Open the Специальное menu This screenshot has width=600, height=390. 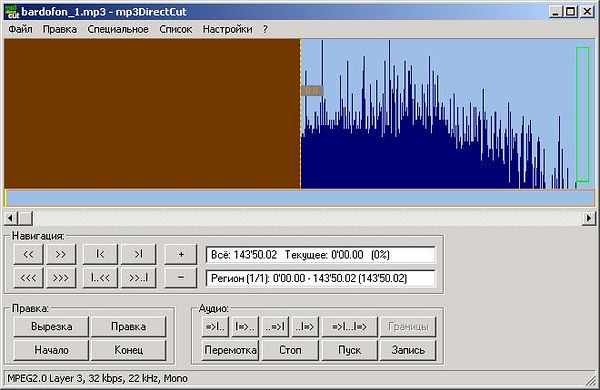[118, 29]
